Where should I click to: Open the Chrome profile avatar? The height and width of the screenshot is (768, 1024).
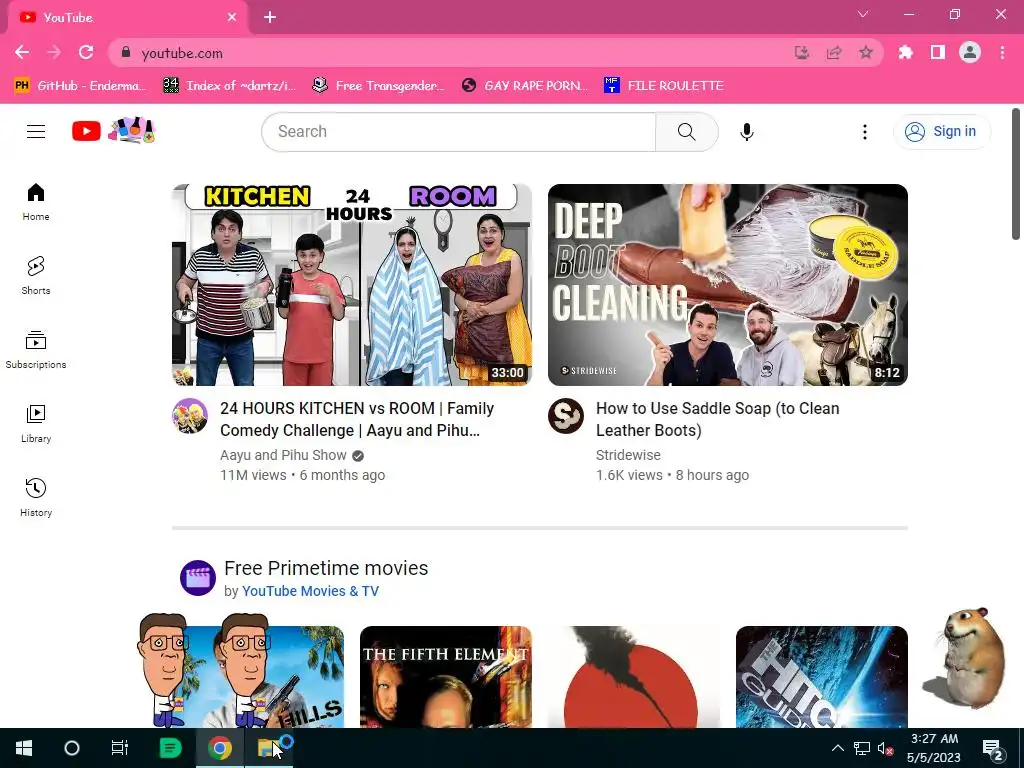tap(970, 52)
